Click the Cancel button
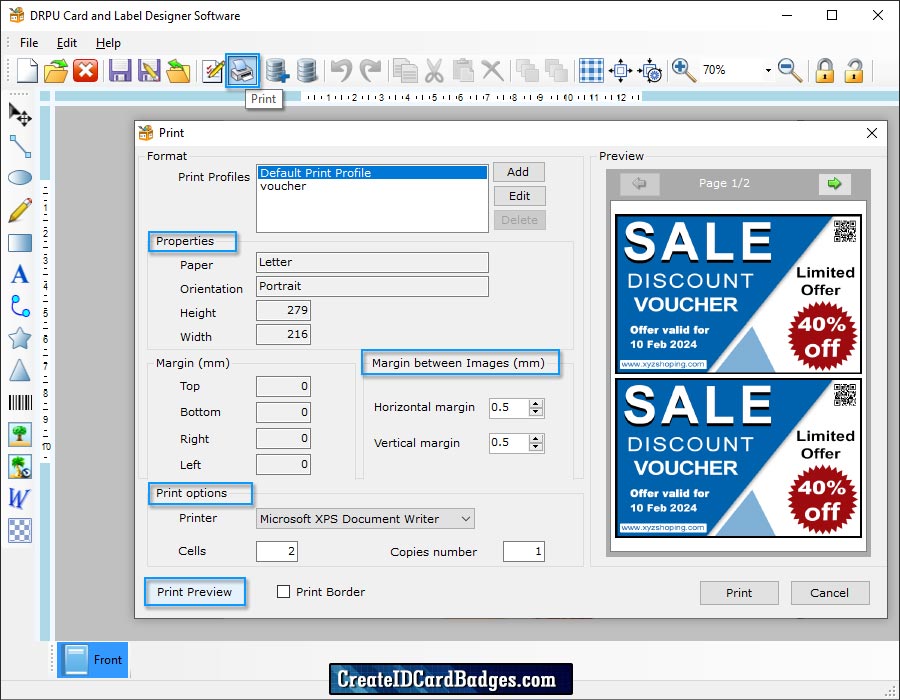 [x=829, y=593]
